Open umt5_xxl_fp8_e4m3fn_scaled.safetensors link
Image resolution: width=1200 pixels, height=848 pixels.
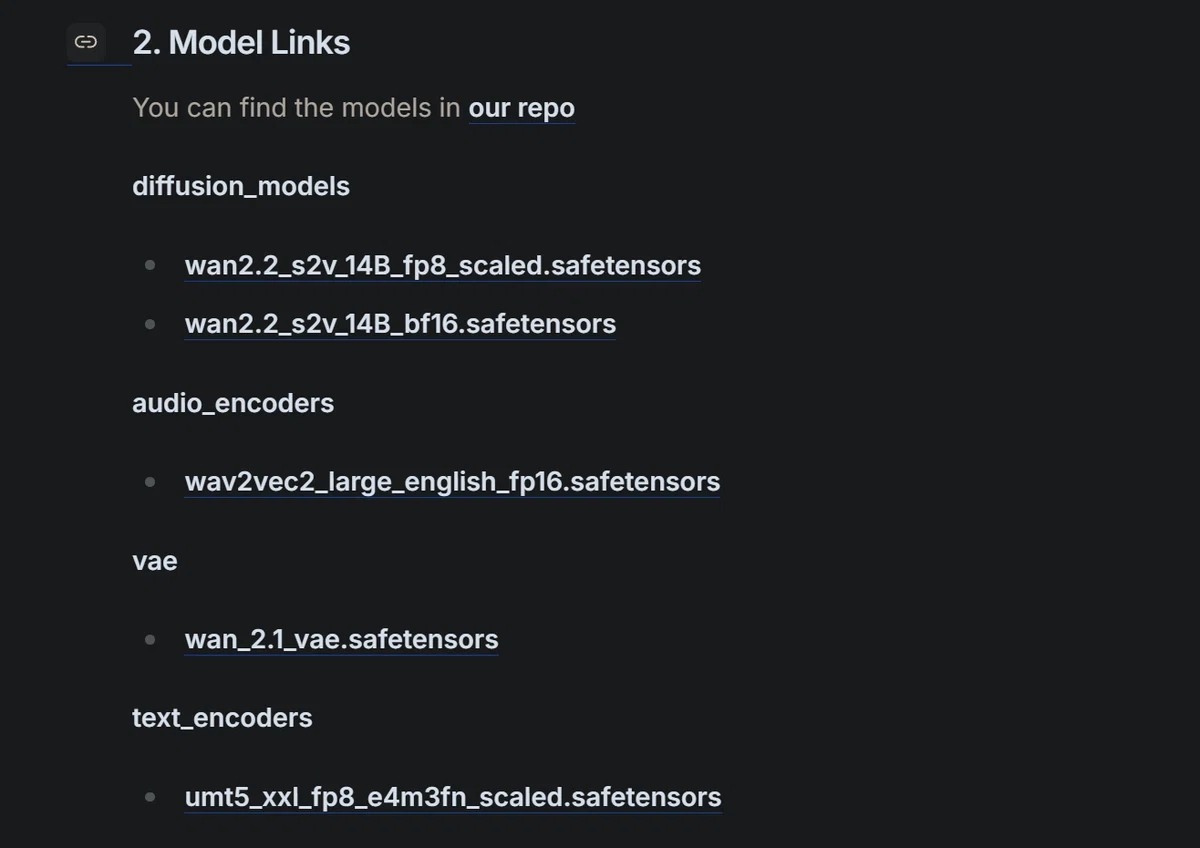pos(453,797)
